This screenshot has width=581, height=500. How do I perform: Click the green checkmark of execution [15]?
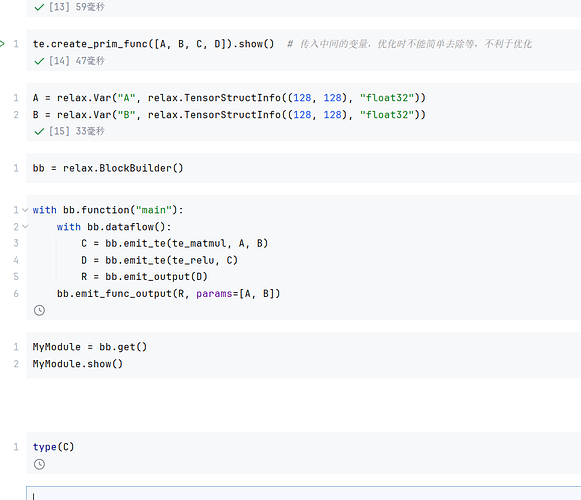[39, 131]
